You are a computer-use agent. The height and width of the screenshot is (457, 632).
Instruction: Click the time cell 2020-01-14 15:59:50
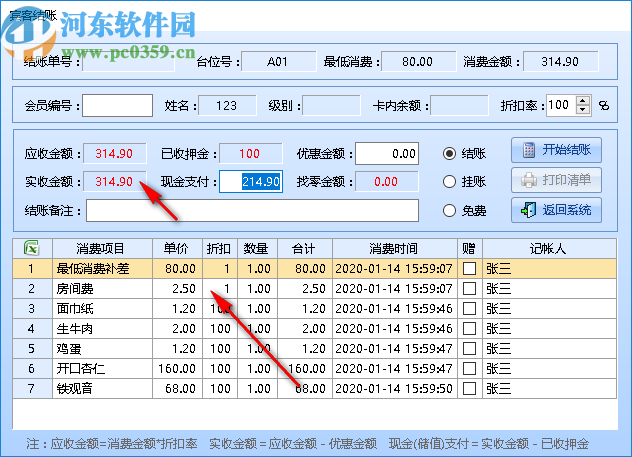pos(395,388)
